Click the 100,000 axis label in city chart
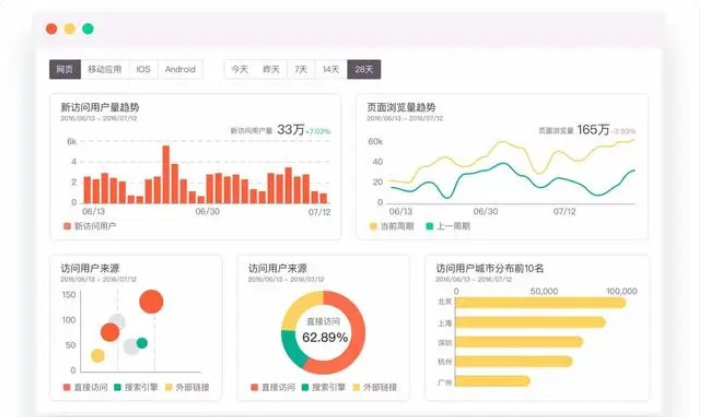The height and width of the screenshot is (417, 705). 622,291
